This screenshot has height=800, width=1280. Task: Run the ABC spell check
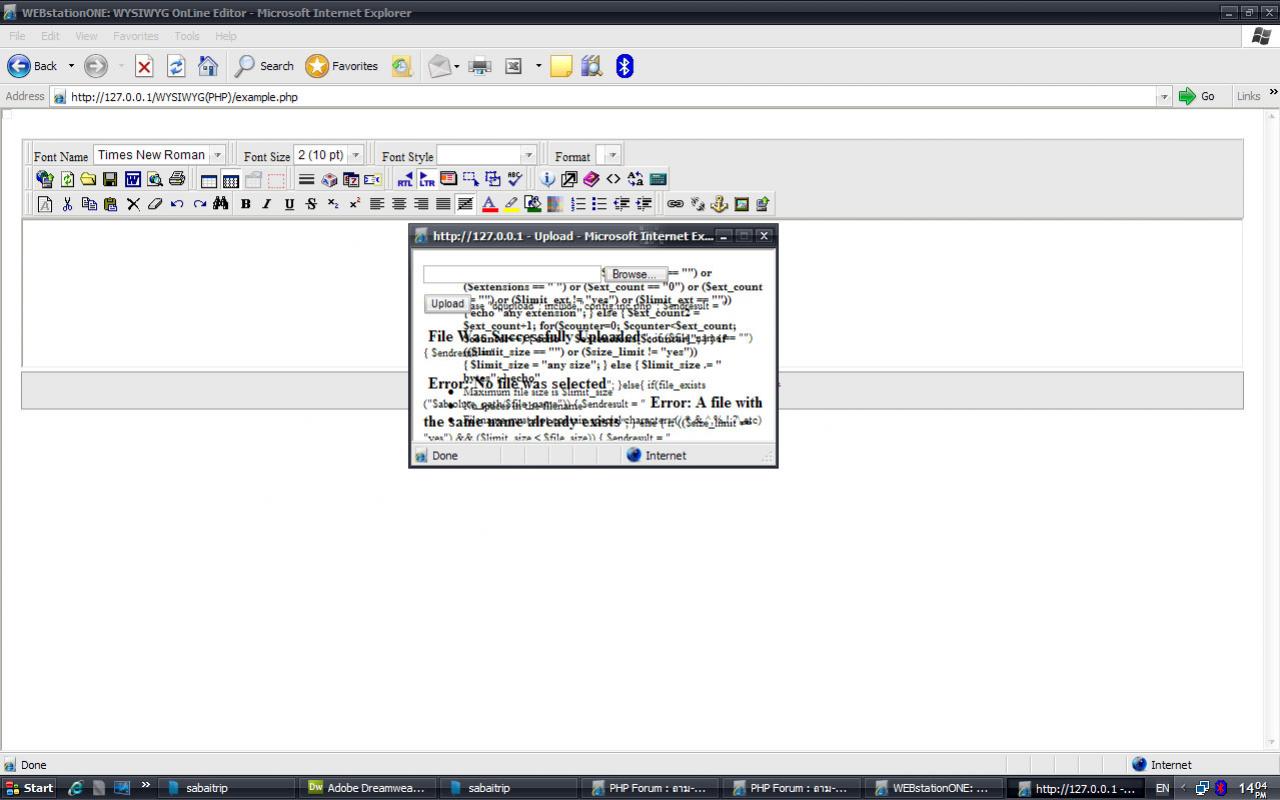(x=515, y=179)
